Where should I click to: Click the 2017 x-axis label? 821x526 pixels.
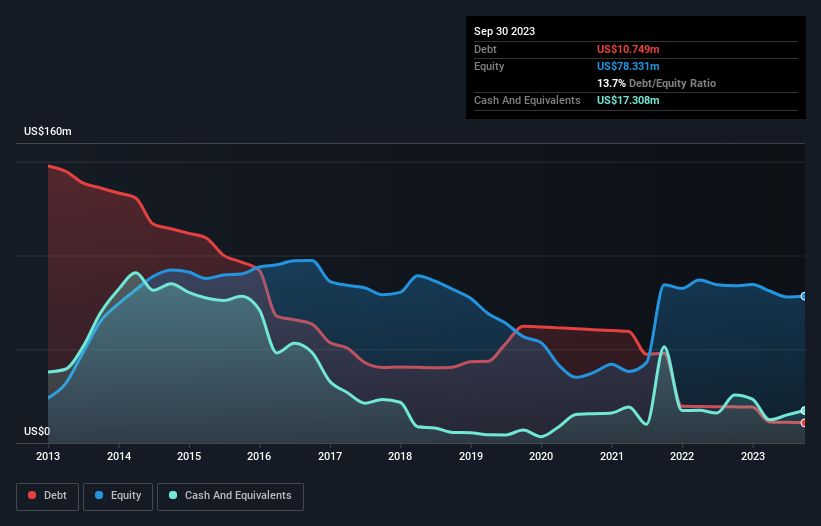coord(330,456)
